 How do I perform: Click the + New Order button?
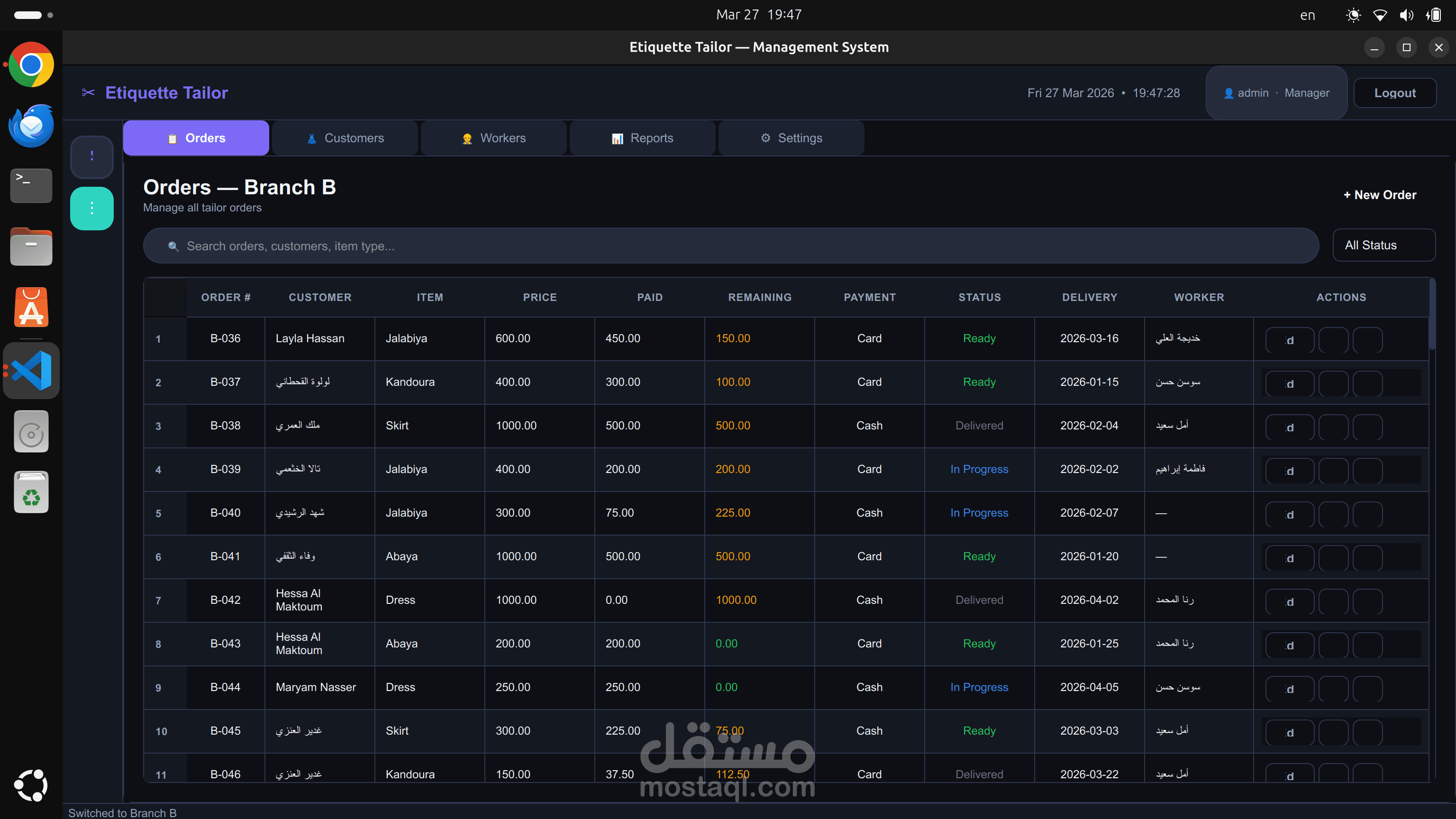(1380, 195)
